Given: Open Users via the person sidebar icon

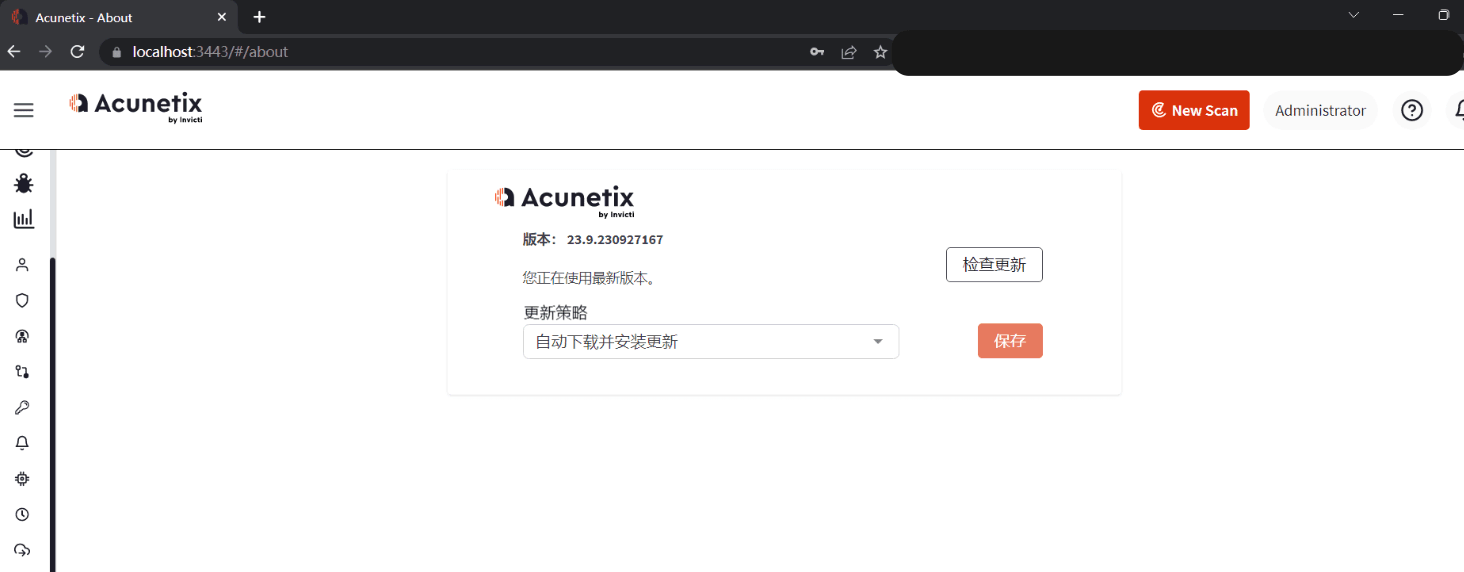Looking at the screenshot, I should point(22,265).
